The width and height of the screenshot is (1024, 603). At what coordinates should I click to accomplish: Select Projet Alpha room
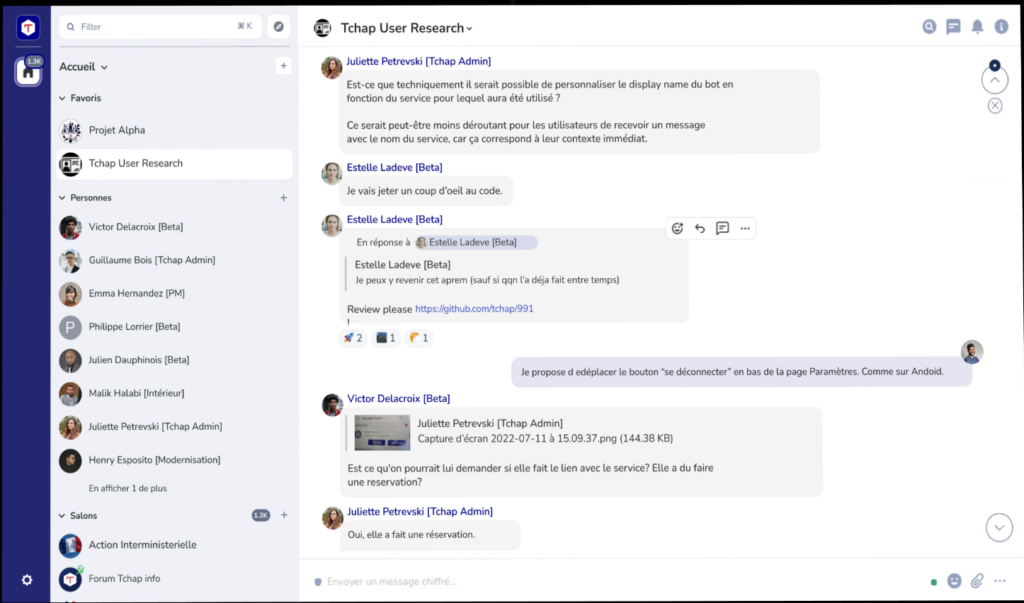[x=116, y=130]
